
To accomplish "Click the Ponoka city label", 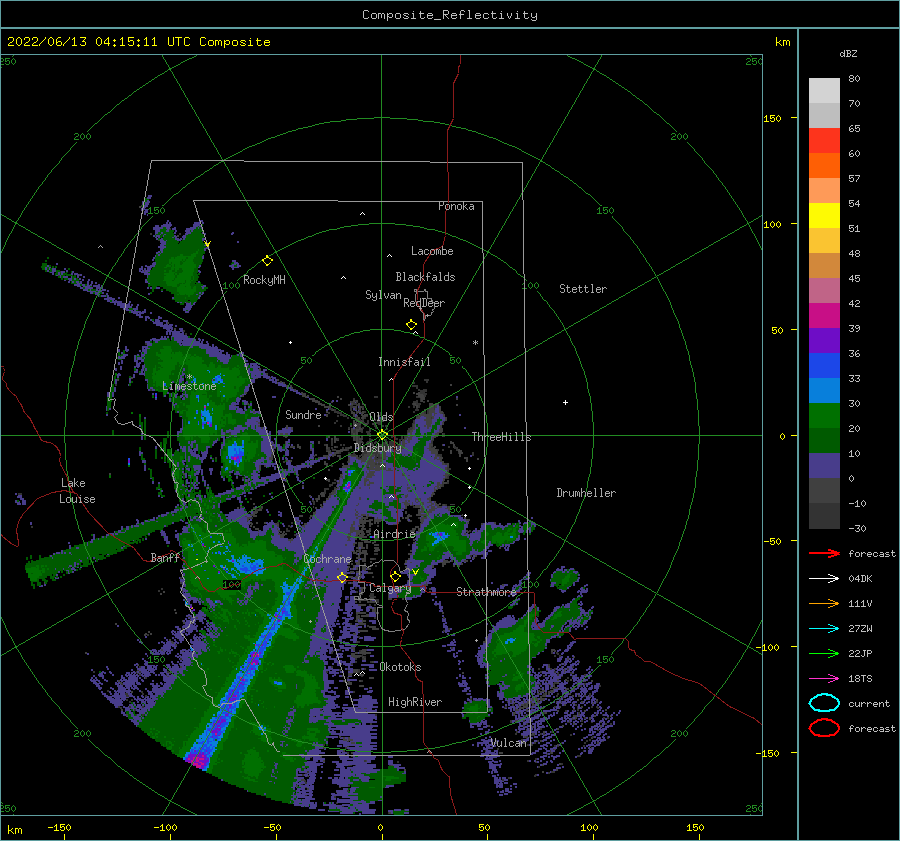I will [456, 206].
